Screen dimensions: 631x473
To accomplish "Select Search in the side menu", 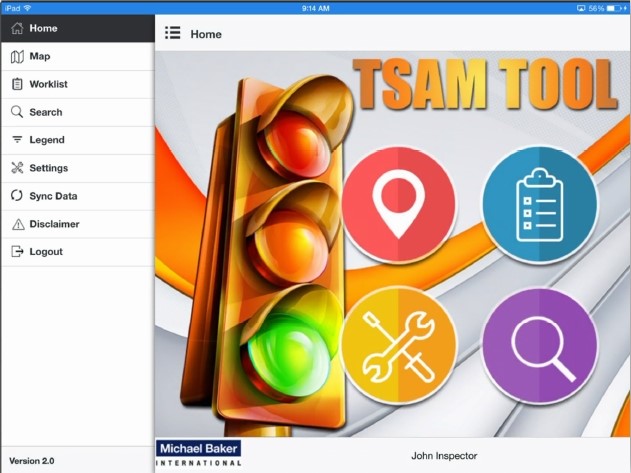I will 46,112.
